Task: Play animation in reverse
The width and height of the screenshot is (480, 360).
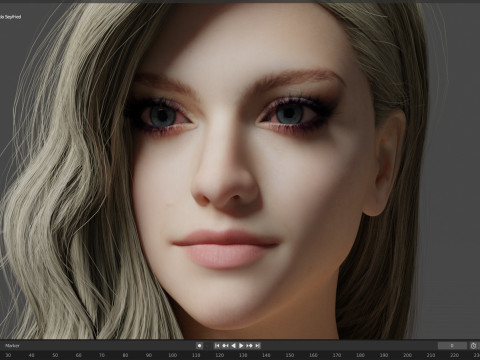Action: pos(233,346)
